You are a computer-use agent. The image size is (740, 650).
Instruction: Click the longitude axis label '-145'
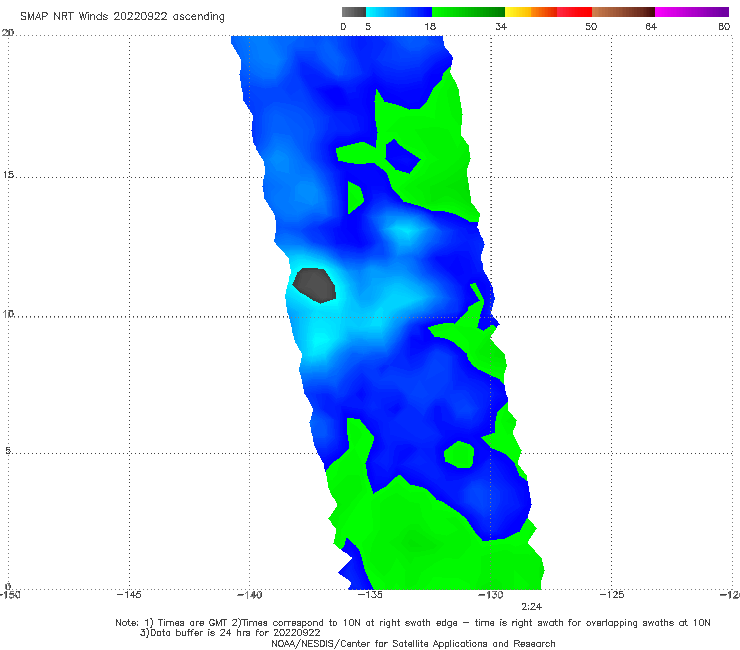point(129,595)
